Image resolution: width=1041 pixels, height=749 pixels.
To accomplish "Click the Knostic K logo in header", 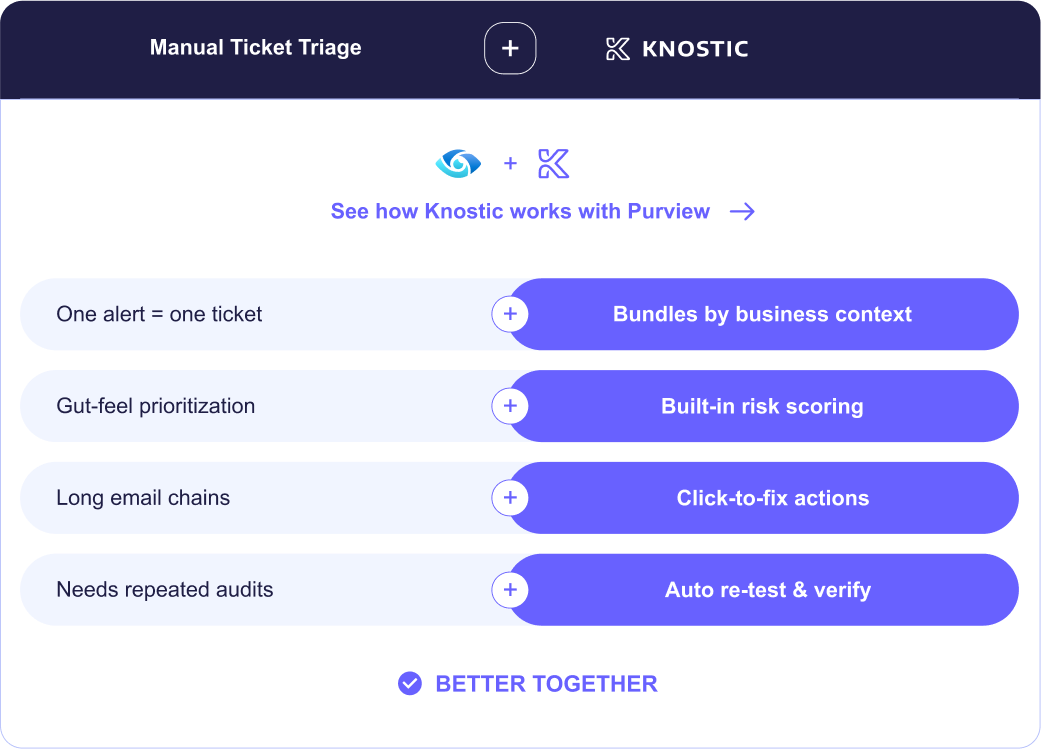I will click(x=617, y=48).
